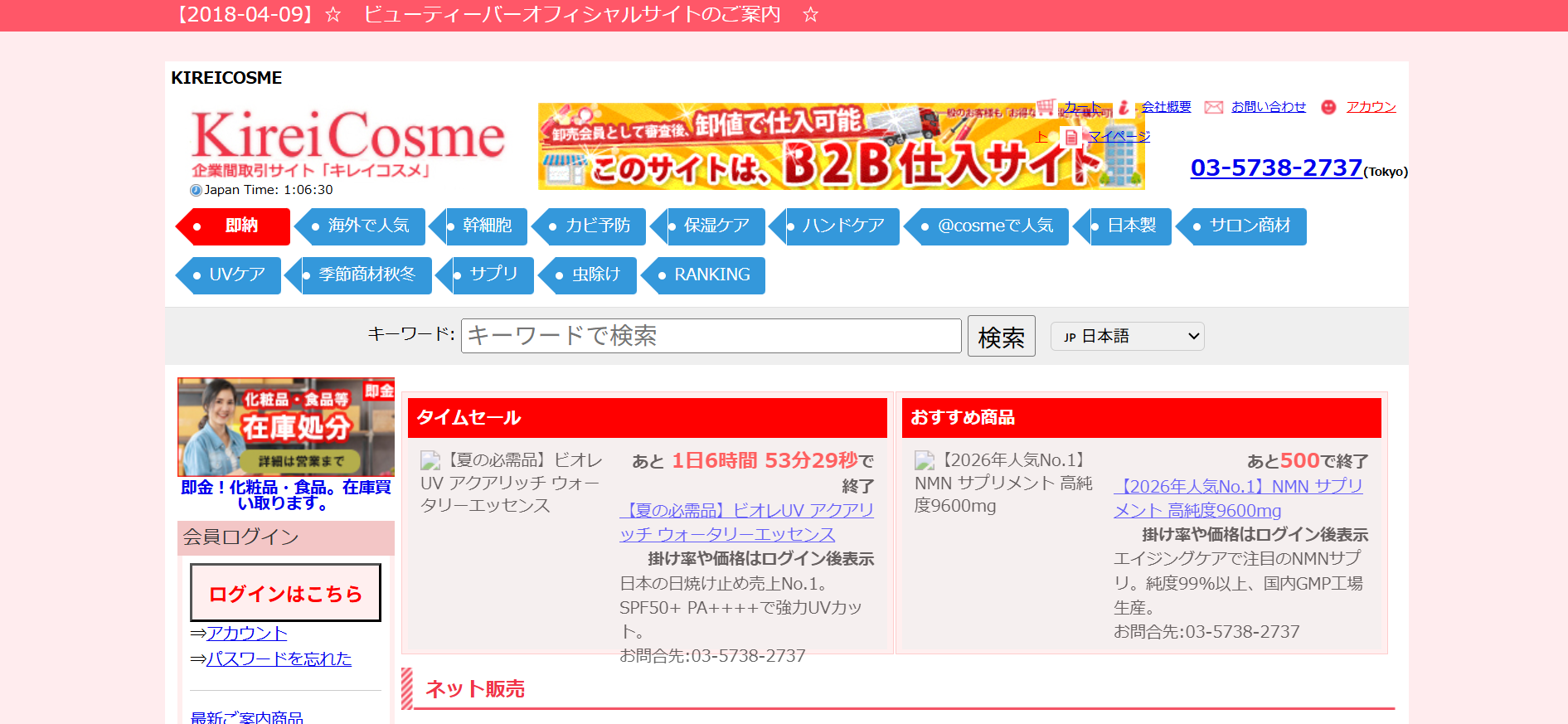The image size is (1568, 724).
Task: Open the 海外で人気 category tab
Action: pyautogui.click(x=361, y=226)
